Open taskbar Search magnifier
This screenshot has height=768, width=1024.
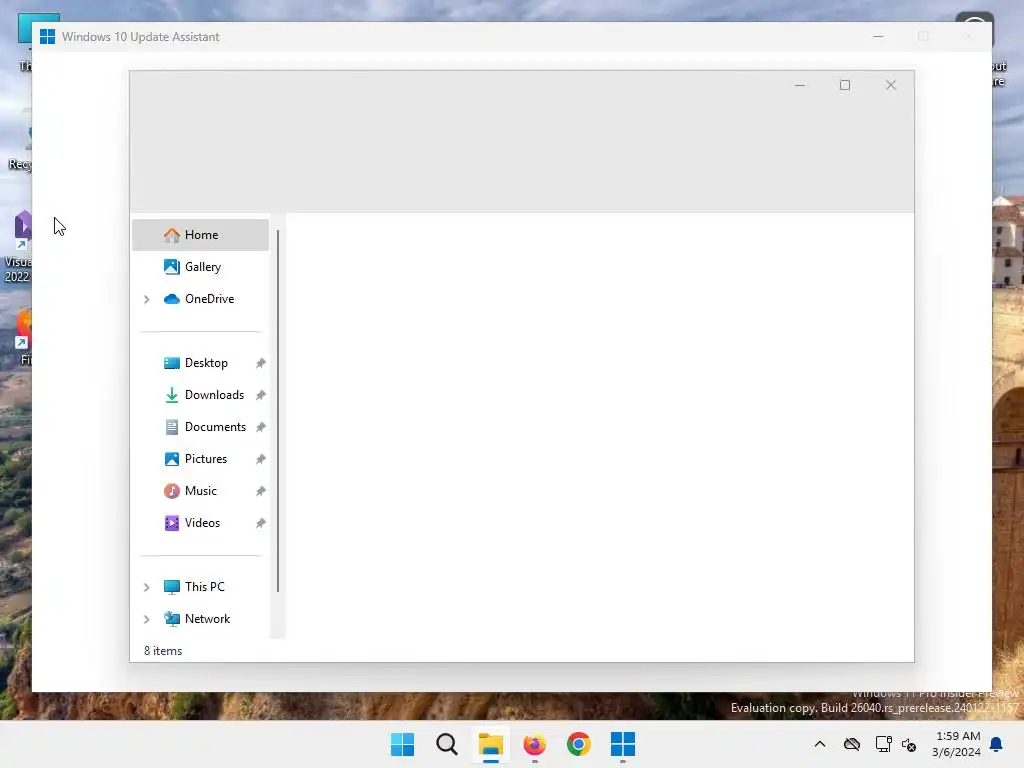point(447,744)
